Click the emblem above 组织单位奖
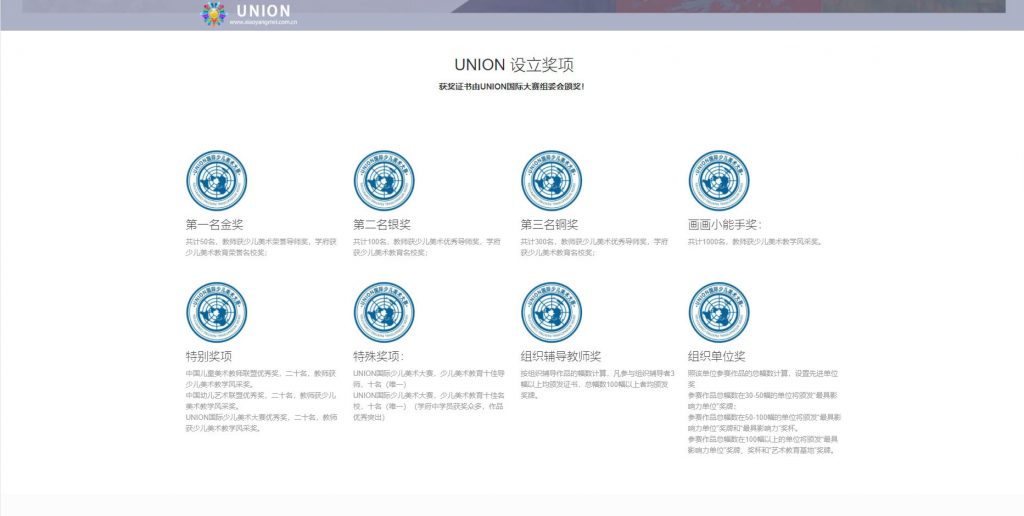The height and width of the screenshot is (516, 1024). coord(719,312)
